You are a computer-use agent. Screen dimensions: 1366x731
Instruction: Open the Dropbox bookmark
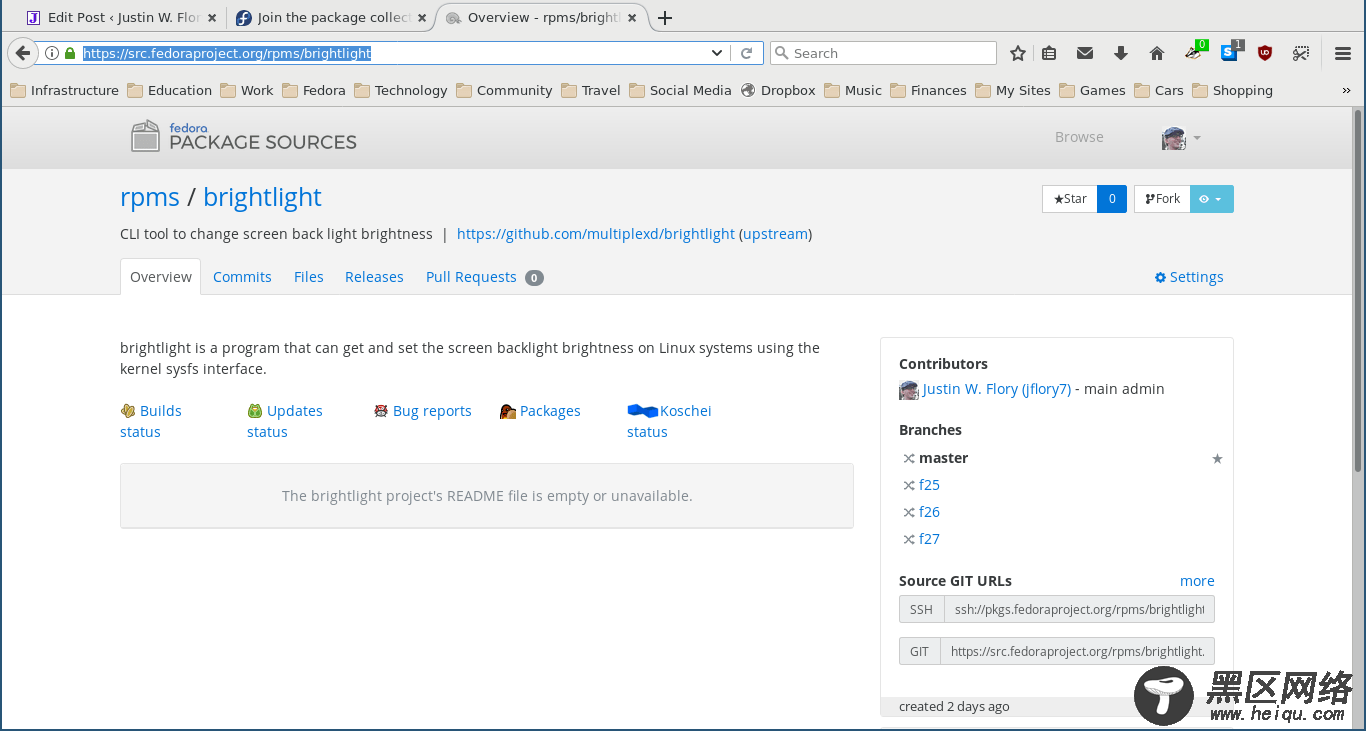point(778,90)
